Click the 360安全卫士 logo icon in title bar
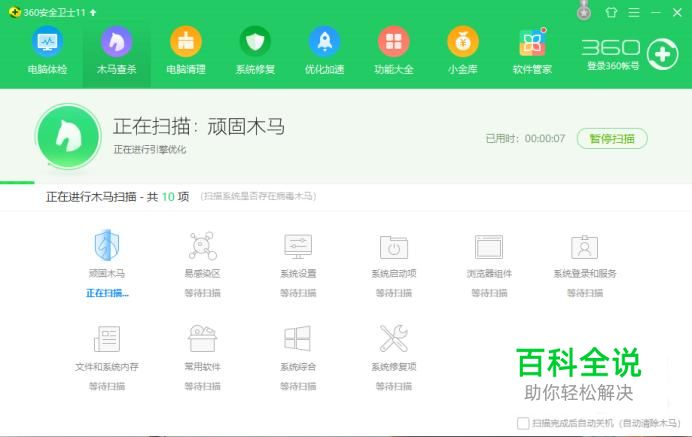Image resolution: width=692 pixels, height=437 pixels. pyautogui.click(x=15, y=12)
